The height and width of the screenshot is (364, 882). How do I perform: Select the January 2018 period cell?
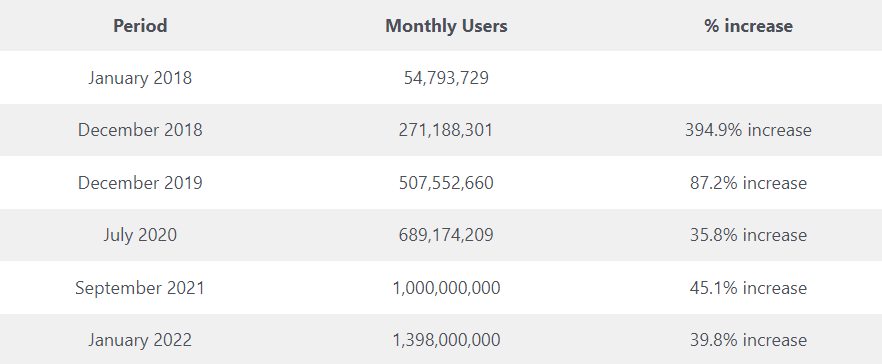[140, 78]
